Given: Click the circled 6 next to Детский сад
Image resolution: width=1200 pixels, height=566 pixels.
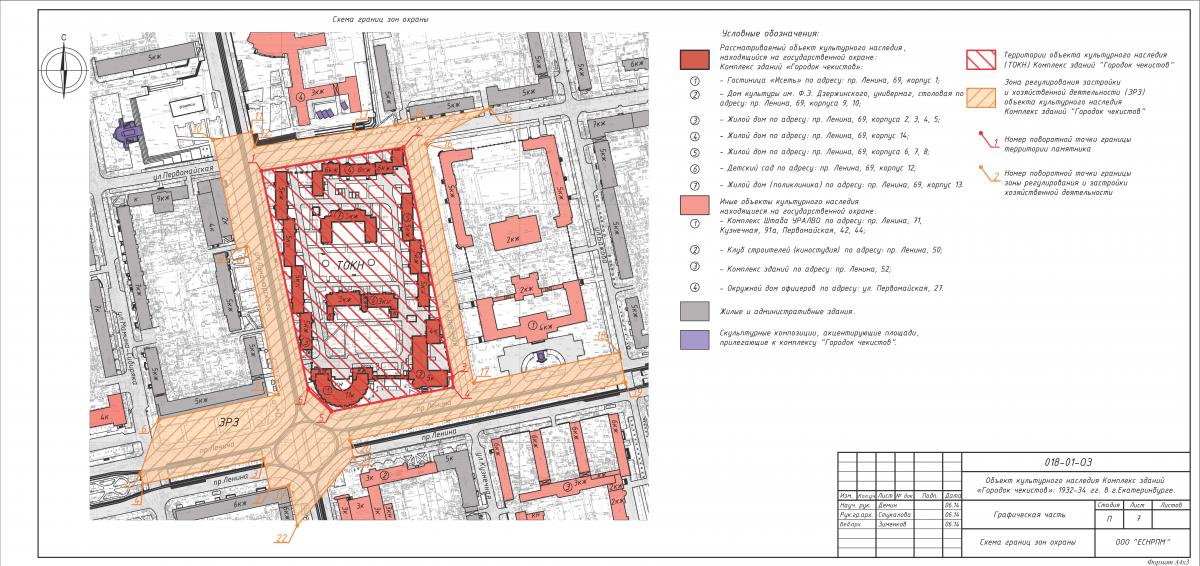Looking at the screenshot, I should 694,170.
